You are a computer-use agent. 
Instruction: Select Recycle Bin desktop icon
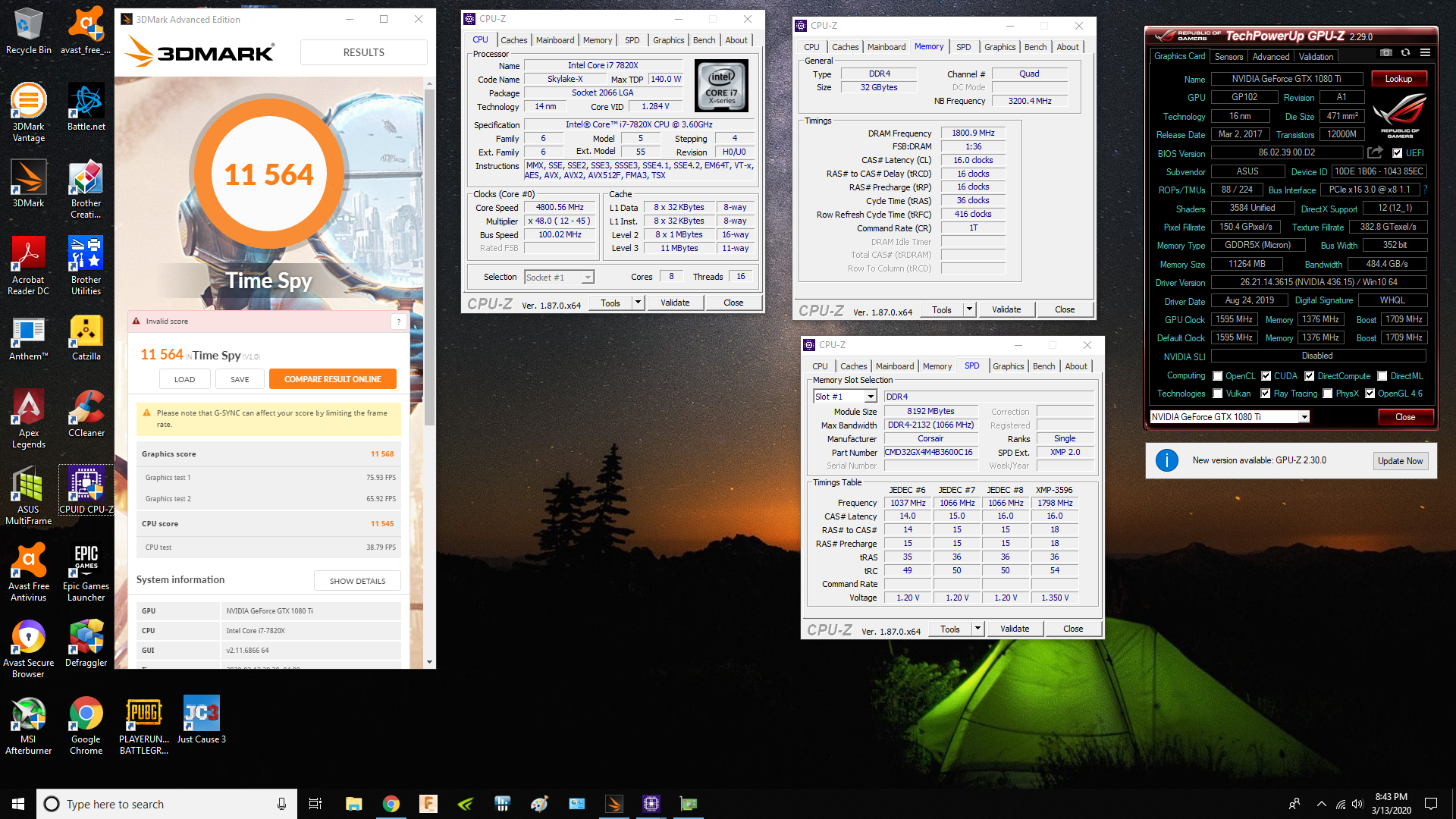29,30
